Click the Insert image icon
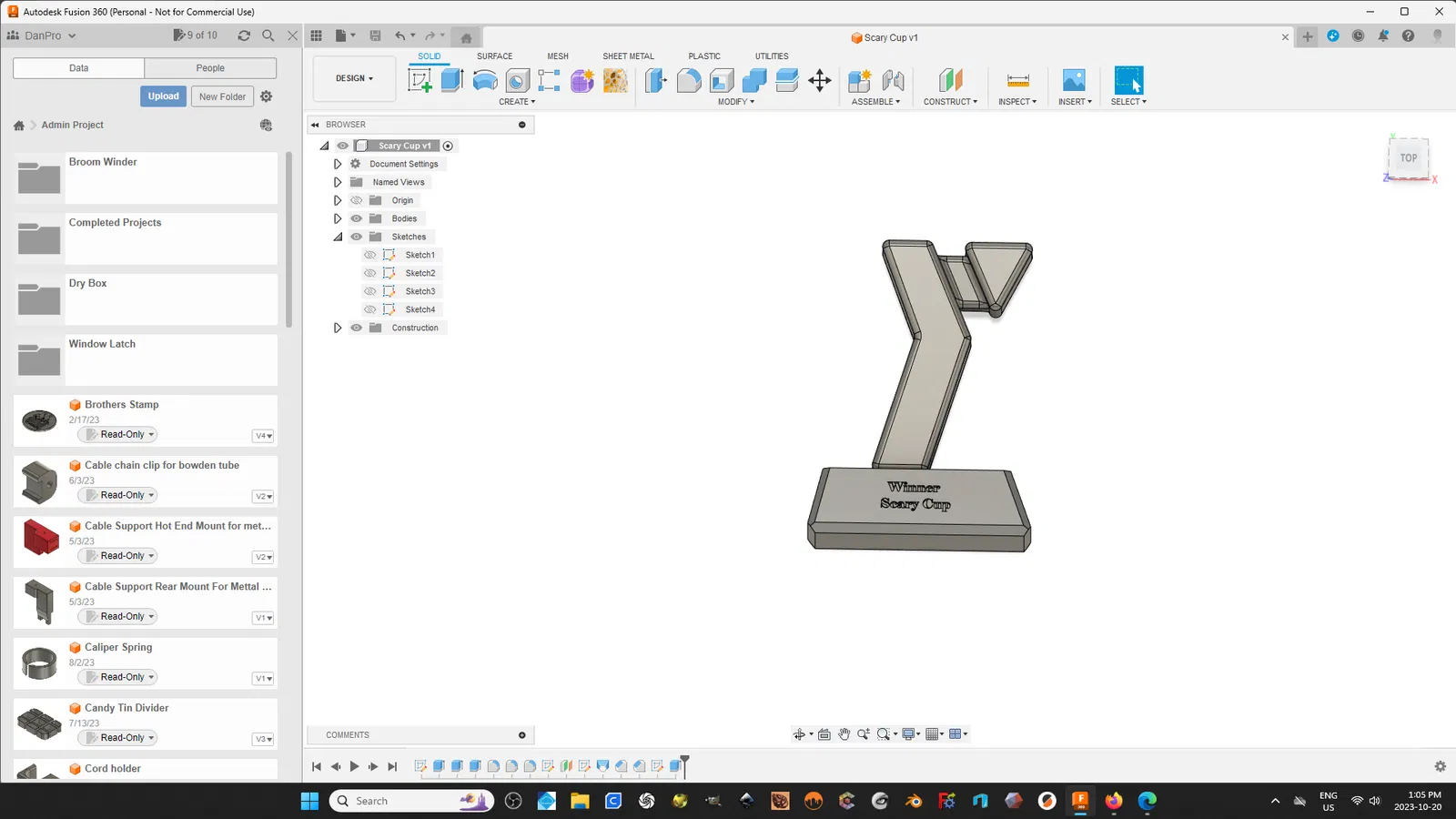The height and width of the screenshot is (819, 1456). [1074, 80]
